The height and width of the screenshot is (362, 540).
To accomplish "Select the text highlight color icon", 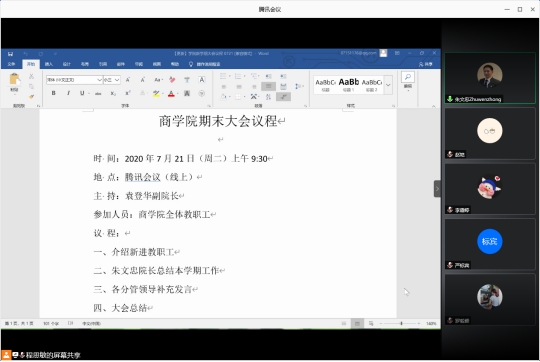I will 156,93.
